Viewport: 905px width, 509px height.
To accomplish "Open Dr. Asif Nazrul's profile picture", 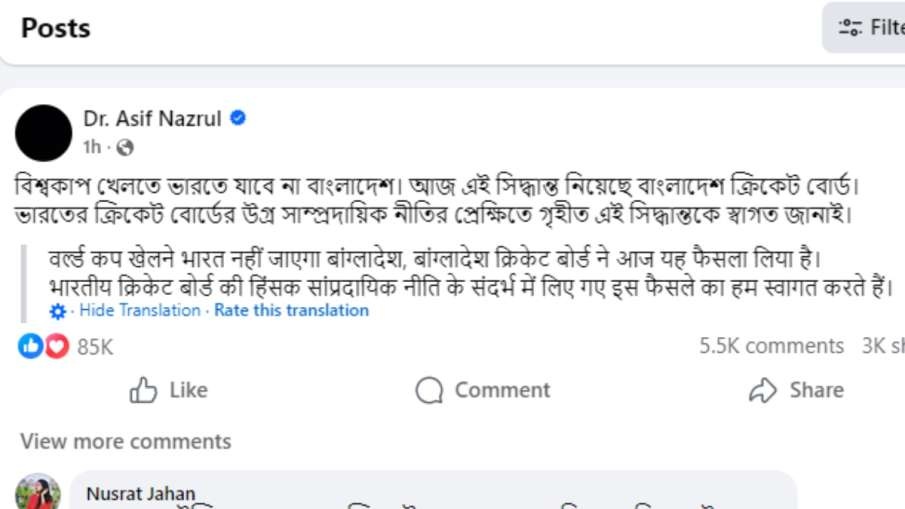I will (x=44, y=133).
